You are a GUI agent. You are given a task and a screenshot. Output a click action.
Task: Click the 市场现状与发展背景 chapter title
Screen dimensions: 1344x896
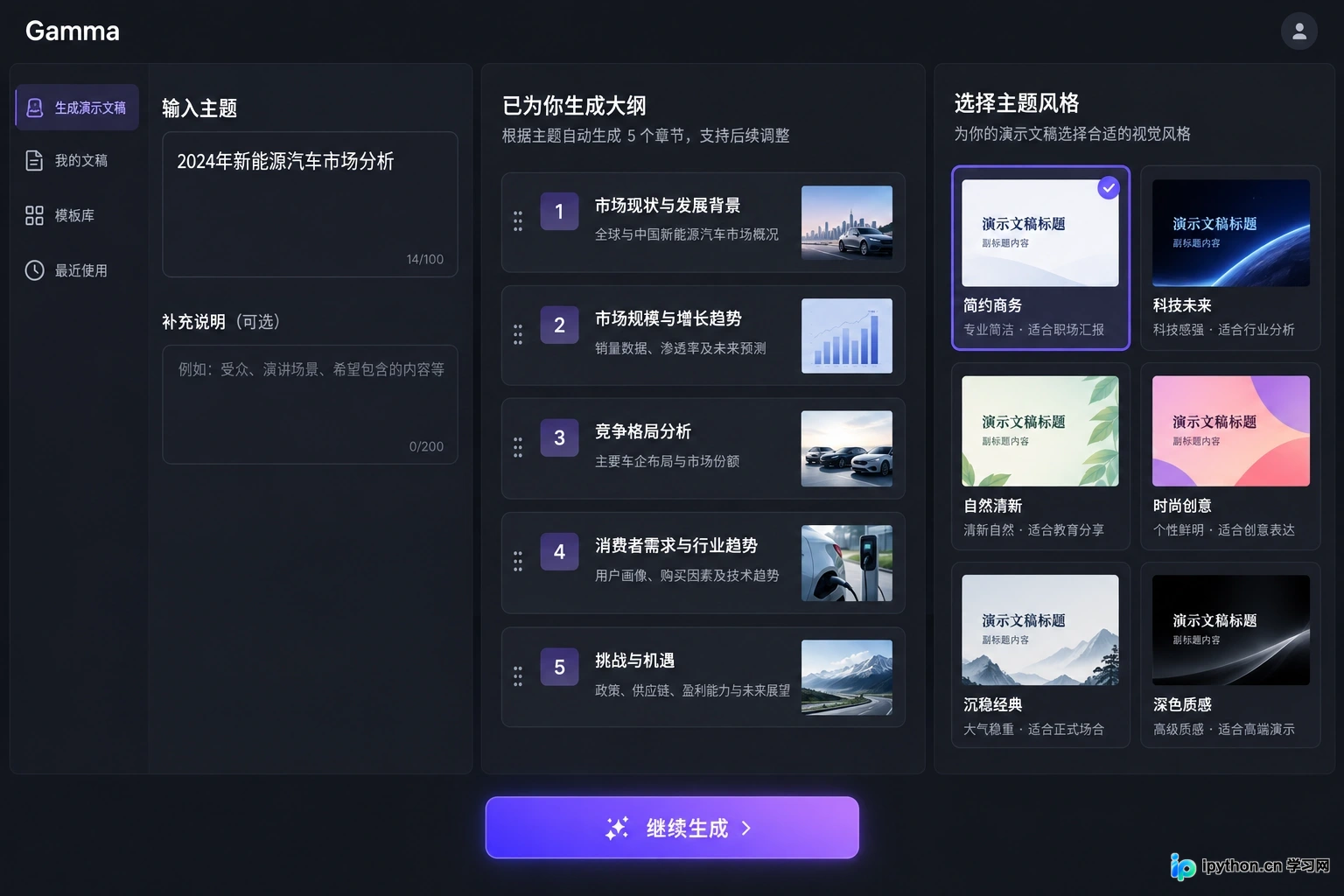pos(668,206)
